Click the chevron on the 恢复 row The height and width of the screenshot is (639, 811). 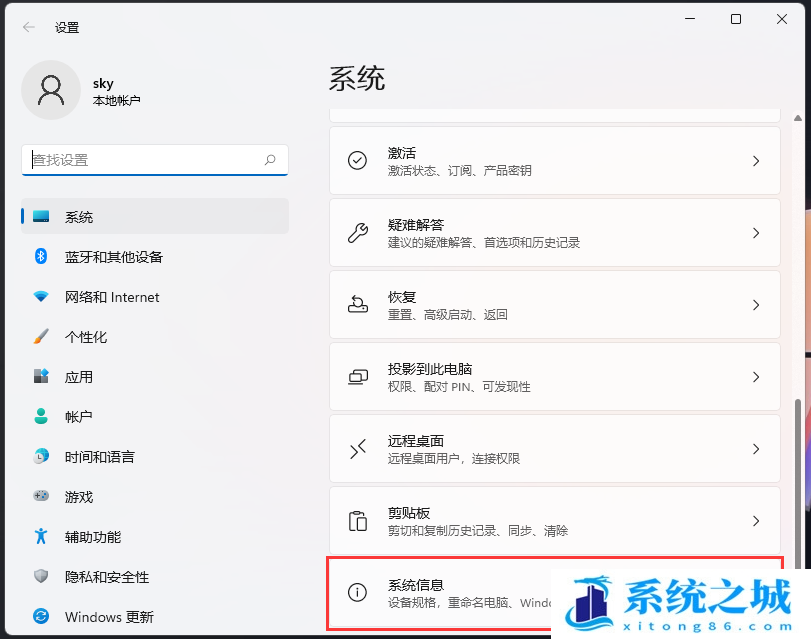click(x=756, y=305)
